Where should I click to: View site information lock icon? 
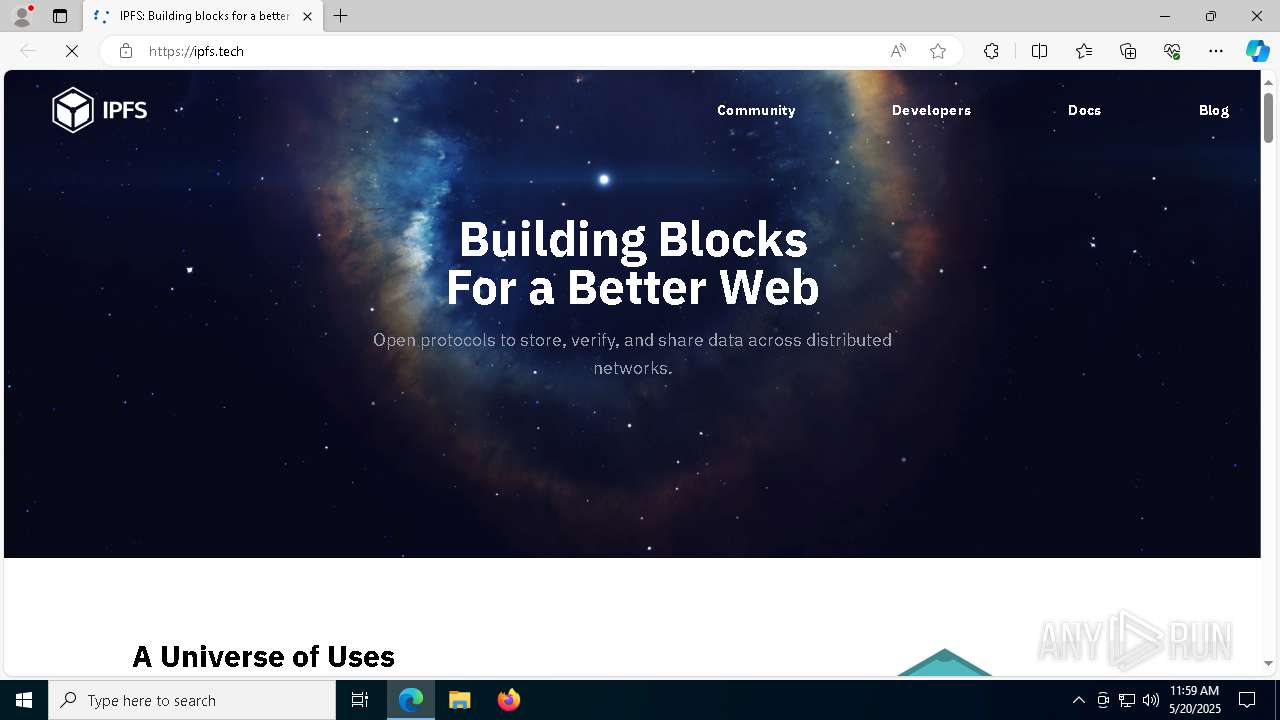tap(125, 51)
